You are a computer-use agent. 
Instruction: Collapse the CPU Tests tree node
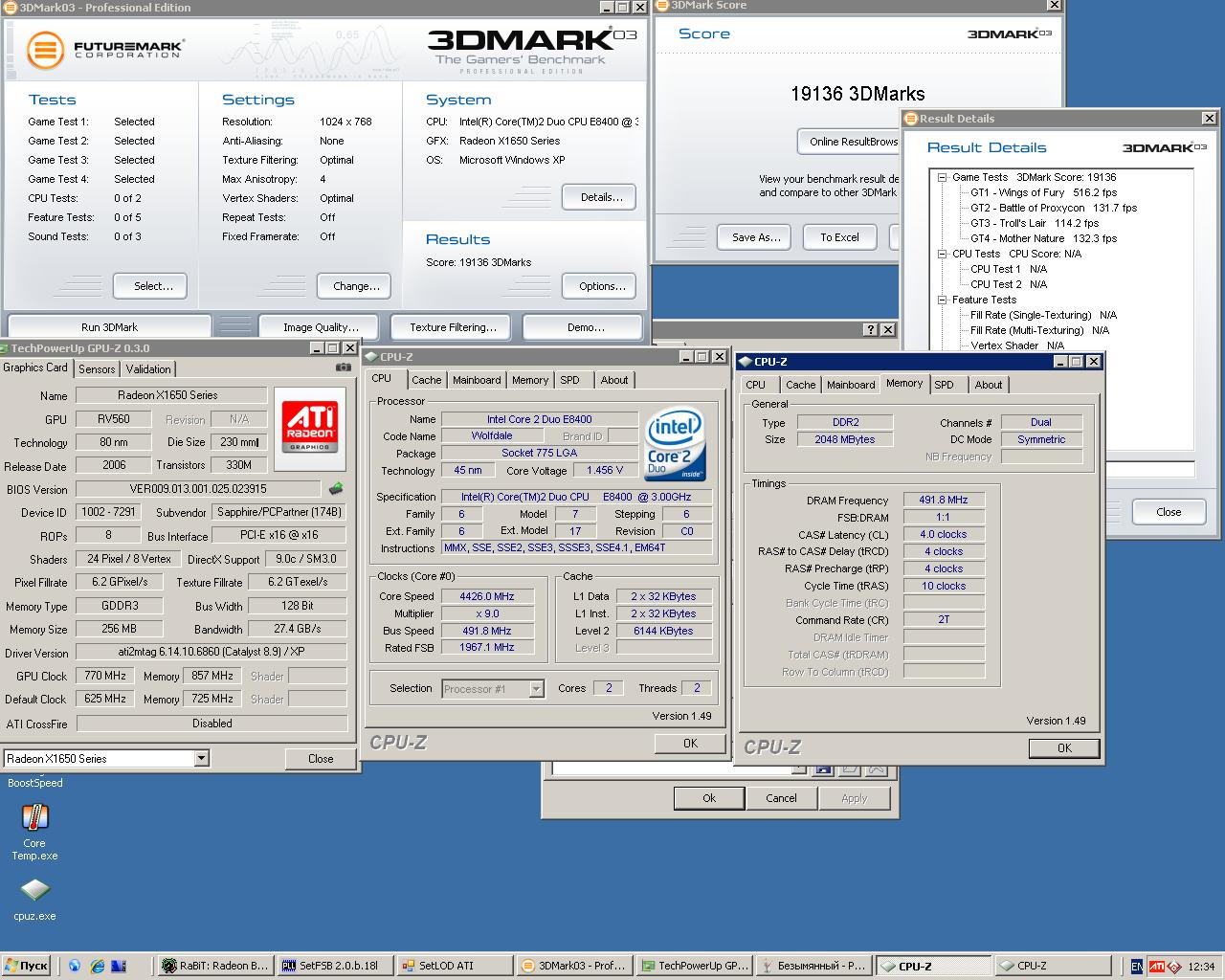tap(943, 254)
